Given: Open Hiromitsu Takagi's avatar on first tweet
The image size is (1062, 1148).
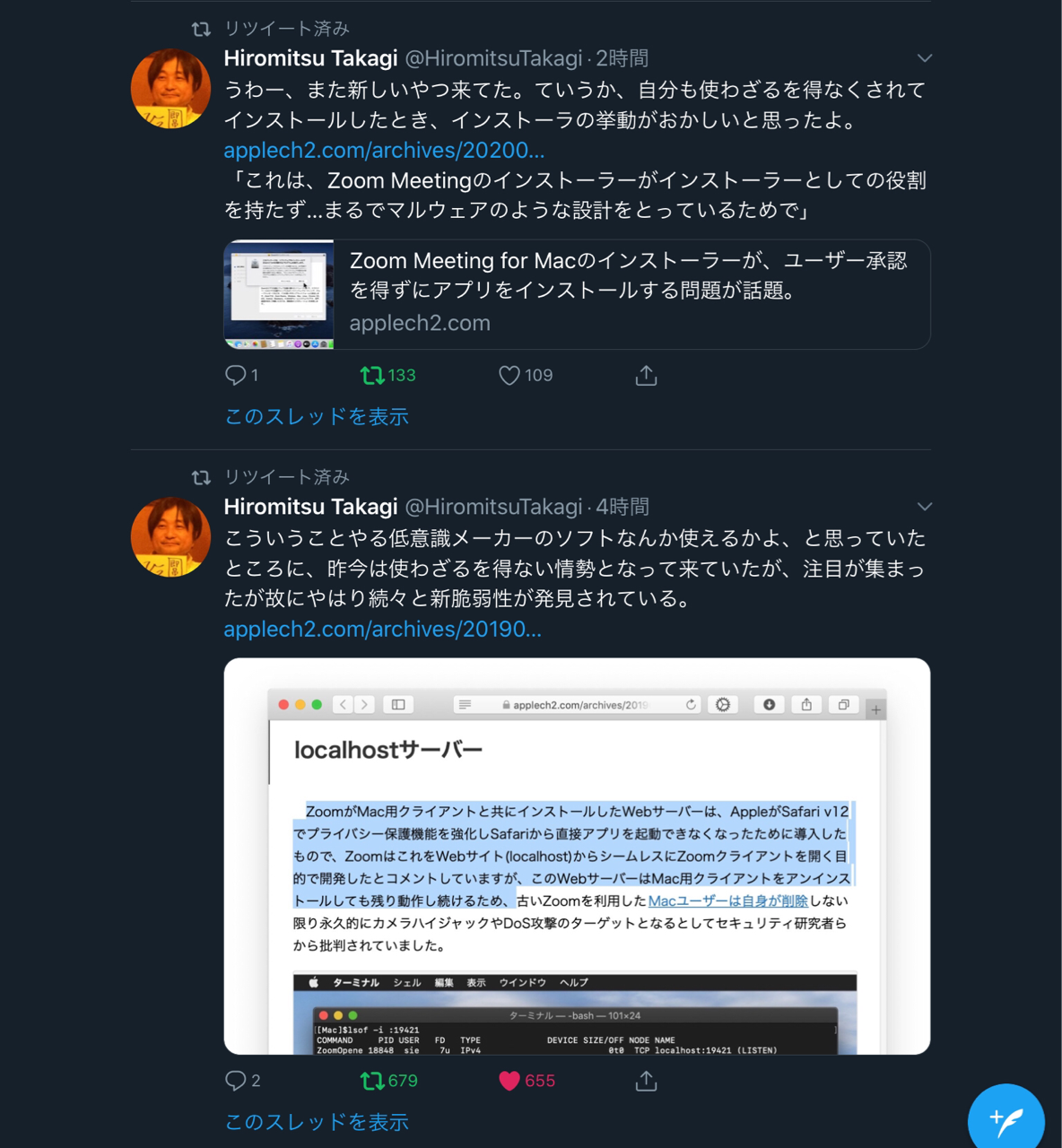Looking at the screenshot, I should coord(170,89).
